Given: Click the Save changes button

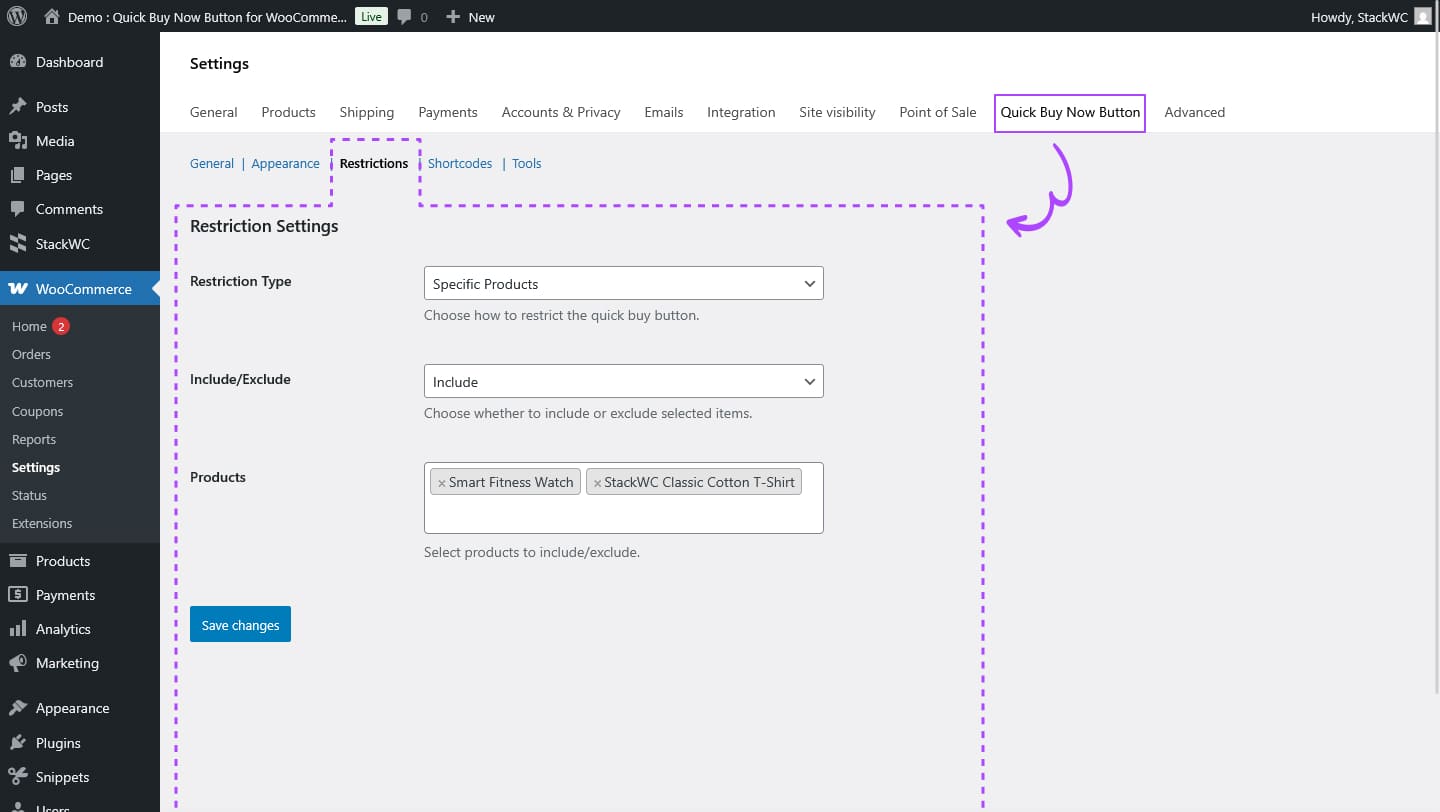Looking at the screenshot, I should [240, 625].
